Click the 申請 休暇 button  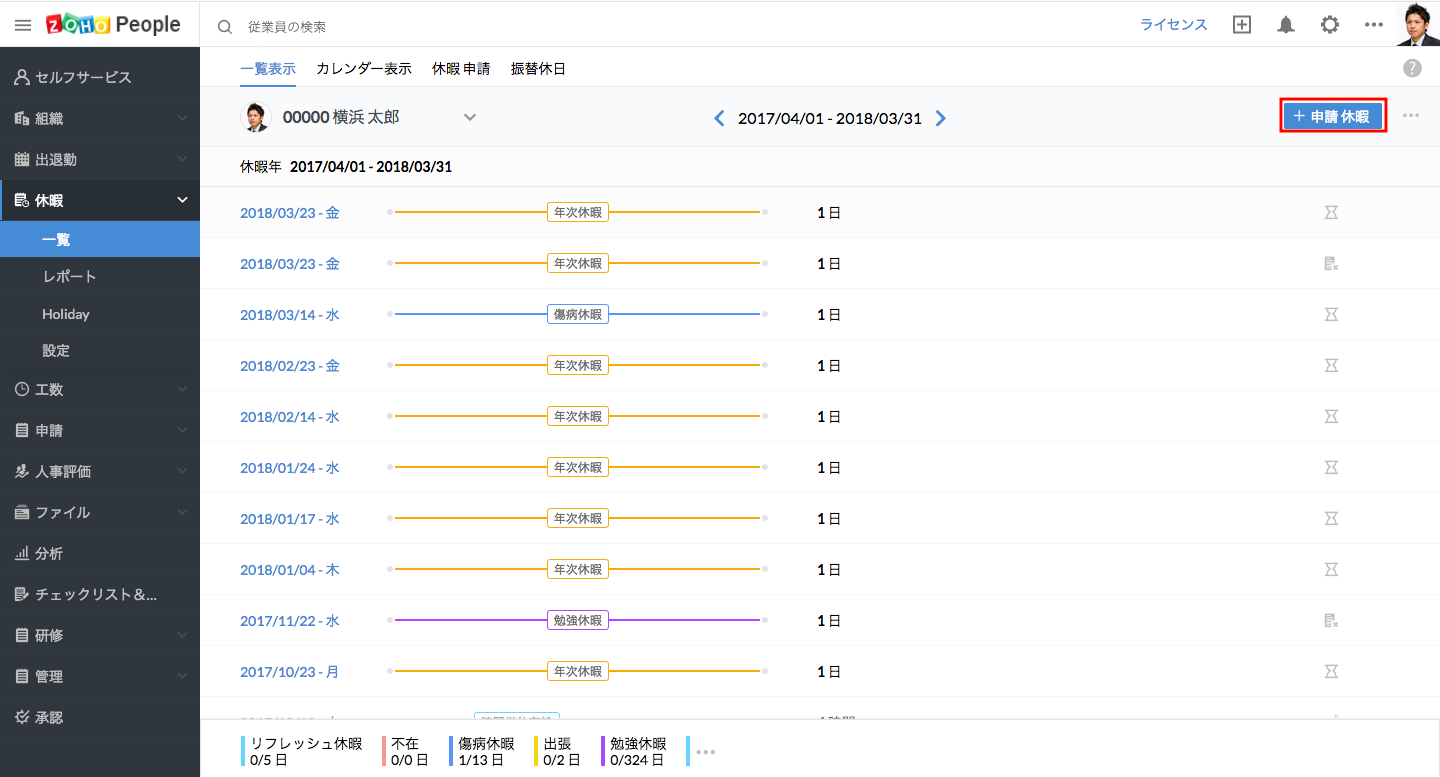(1333, 116)
